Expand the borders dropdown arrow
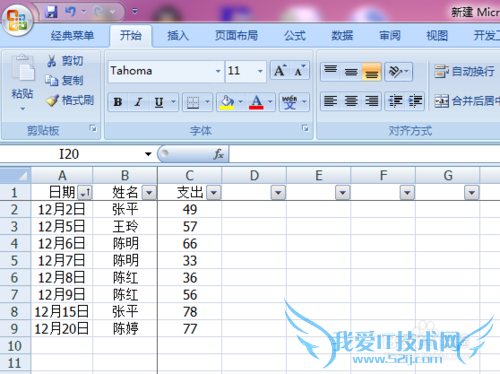 pyautogui.click(x=207, y=102)
